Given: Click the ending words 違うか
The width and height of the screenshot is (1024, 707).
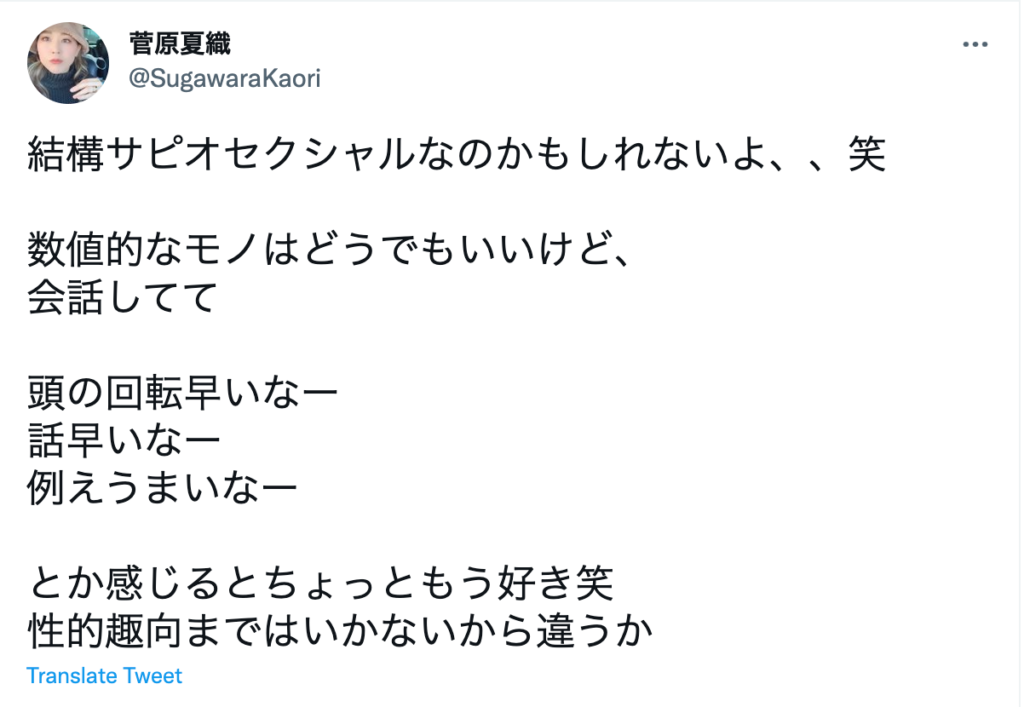Looking at the screenshot, I should pos(595,631).
